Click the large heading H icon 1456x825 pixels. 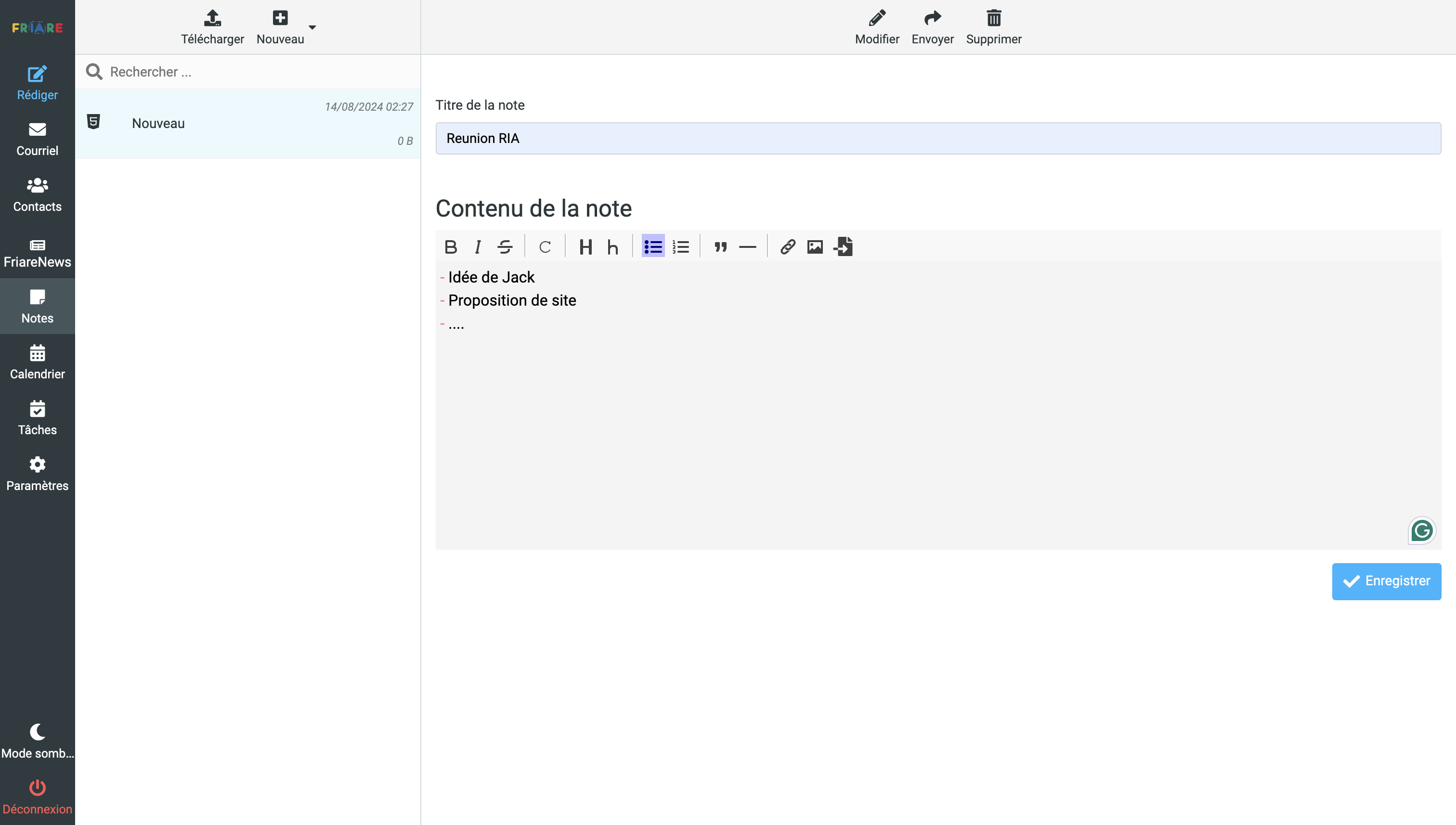coord(585,247)
